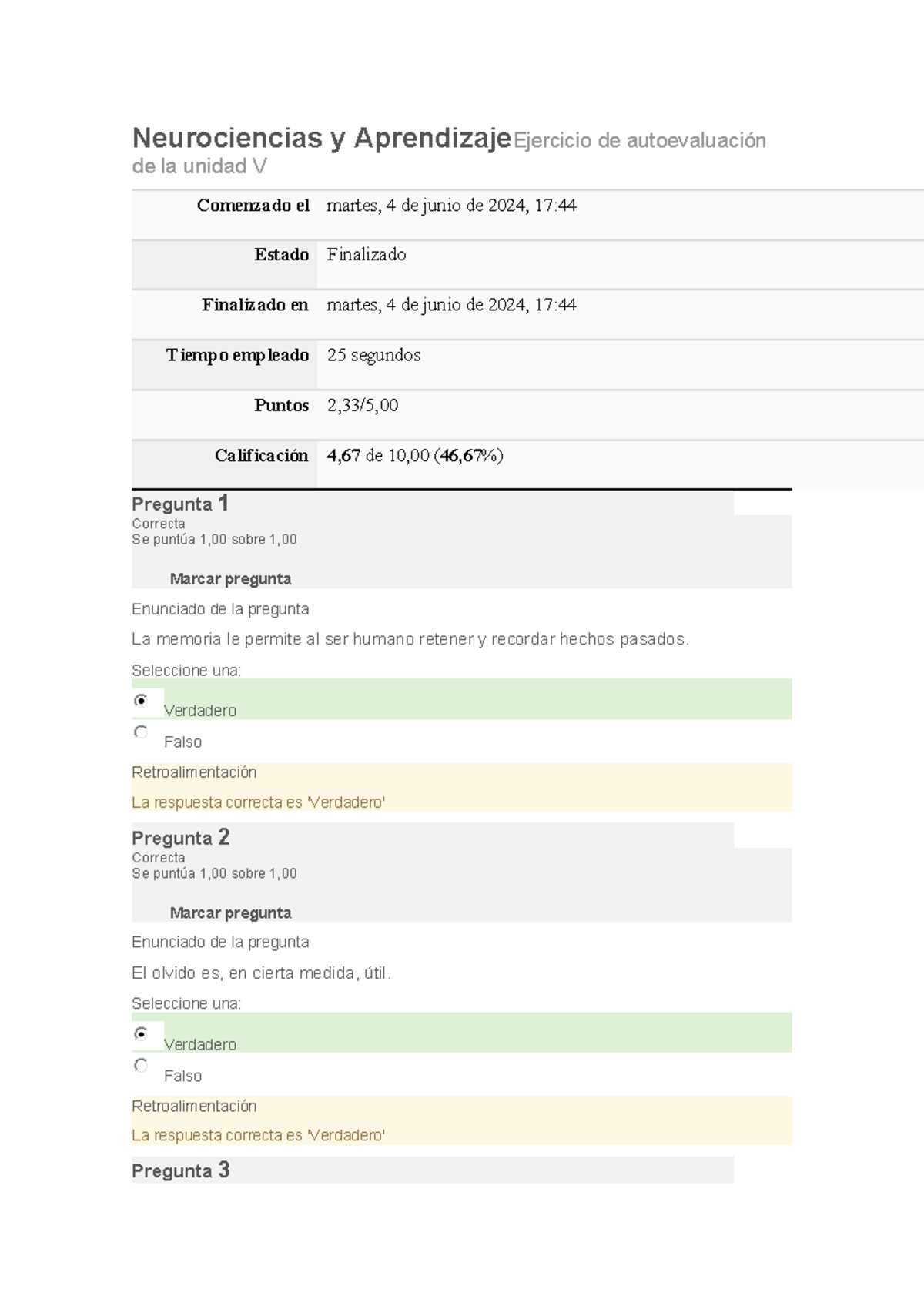Viewport: 924px width, 1306px height.
Task: Click the Tiempo empleado value 25 segundos
Action: coord(373,355)
